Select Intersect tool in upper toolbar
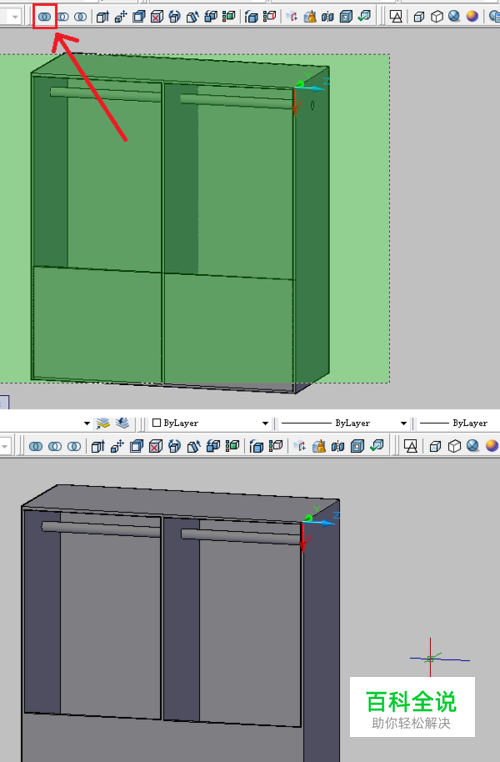Screen dimensions: 500x762 (81, 17)
